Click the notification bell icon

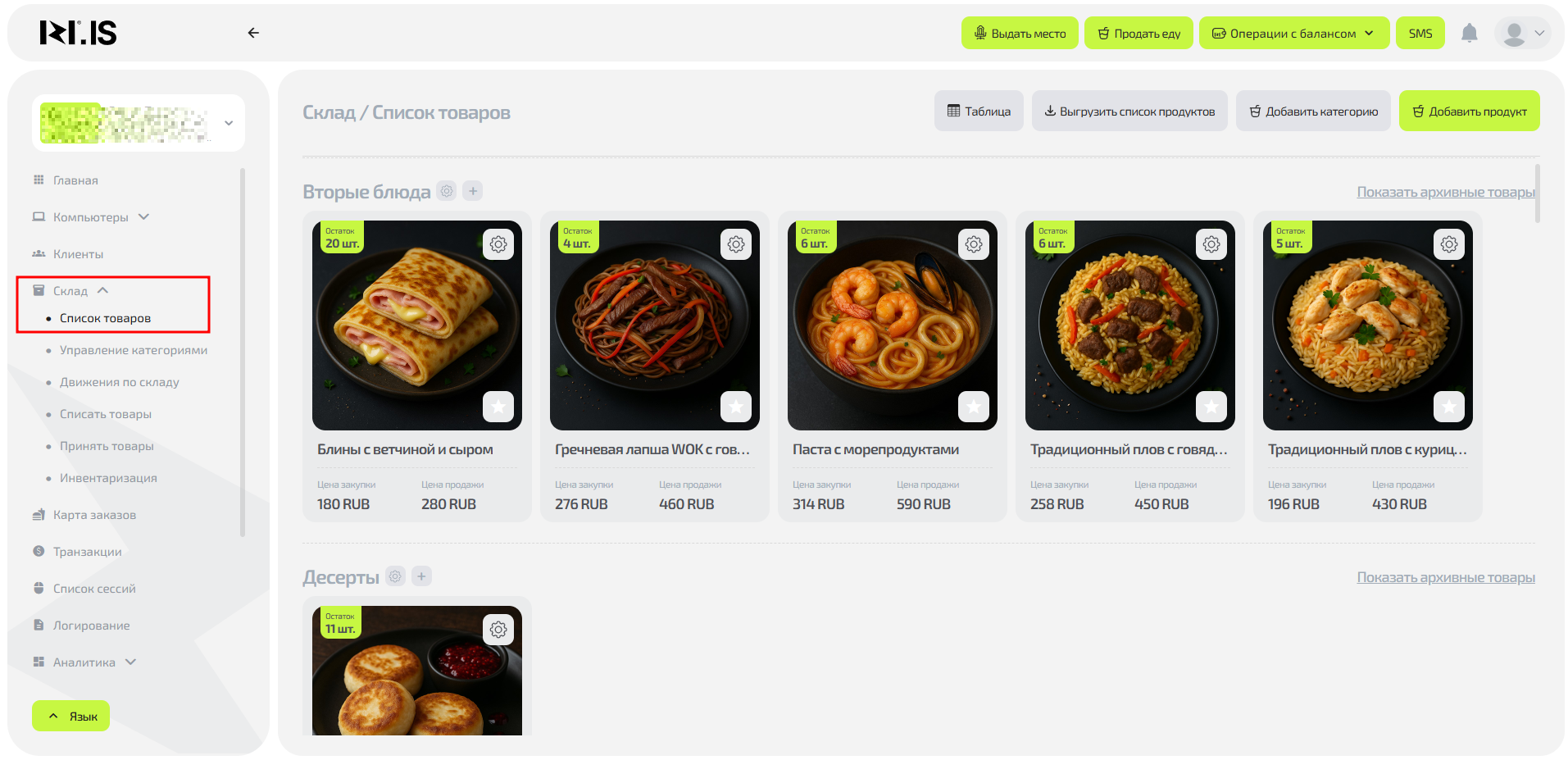click(1469, 34)
